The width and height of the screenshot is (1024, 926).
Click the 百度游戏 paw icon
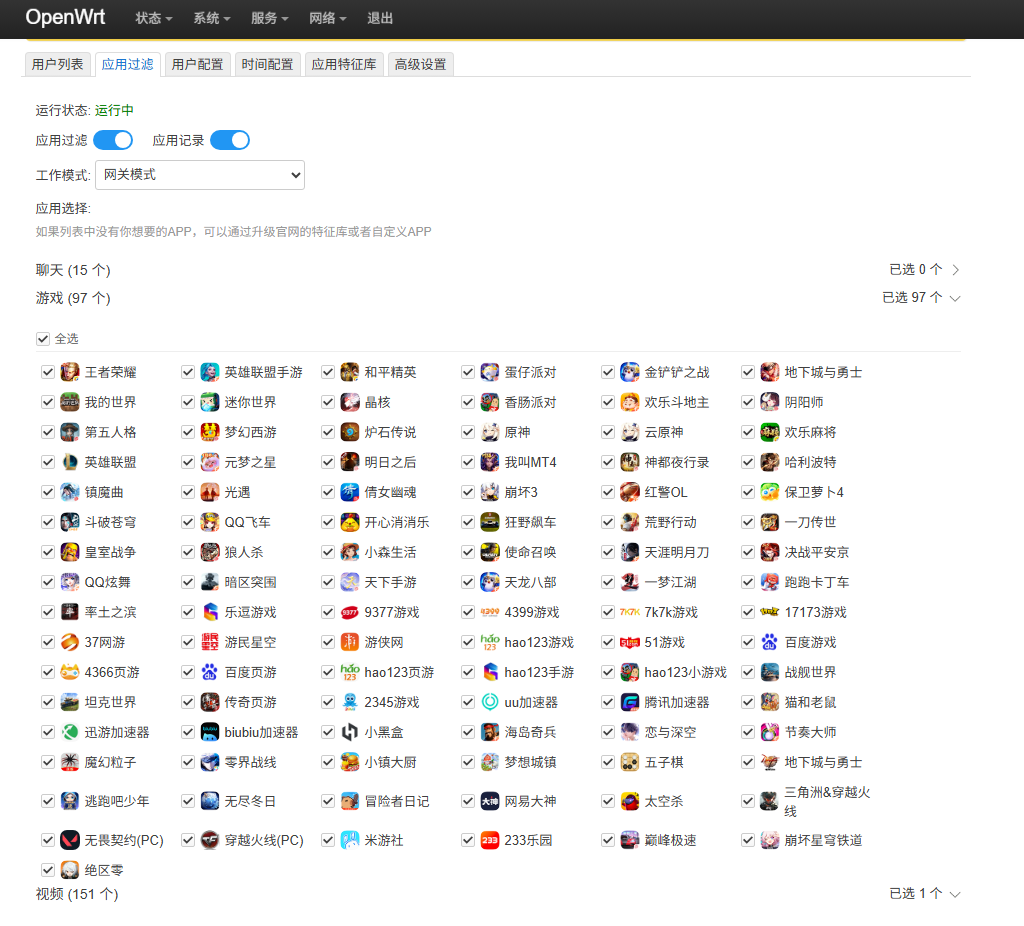click(770, 642)
